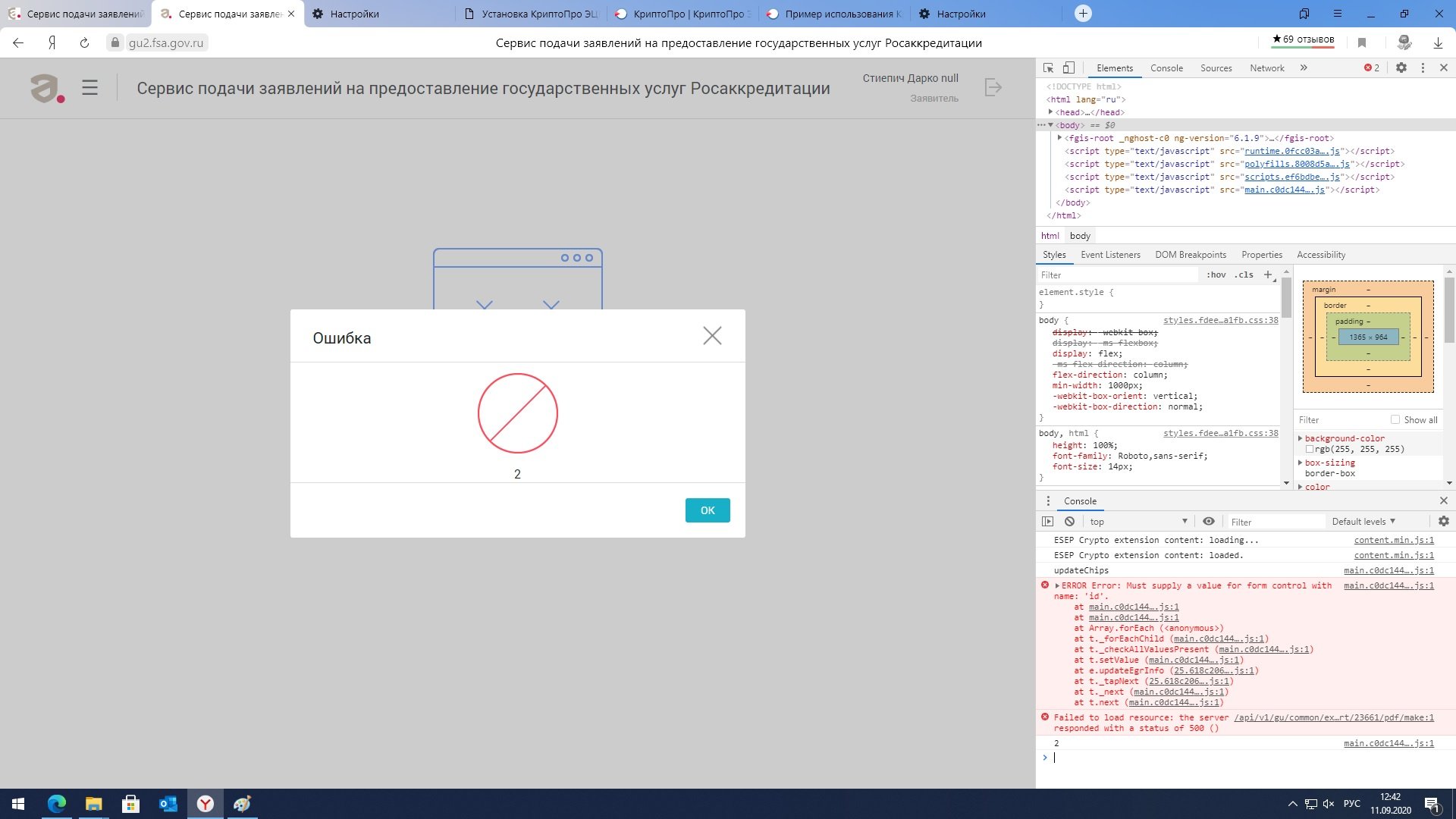1456x819 pixels.
Task: Toggle the :hov element state button
Action: click(1216, 275)
